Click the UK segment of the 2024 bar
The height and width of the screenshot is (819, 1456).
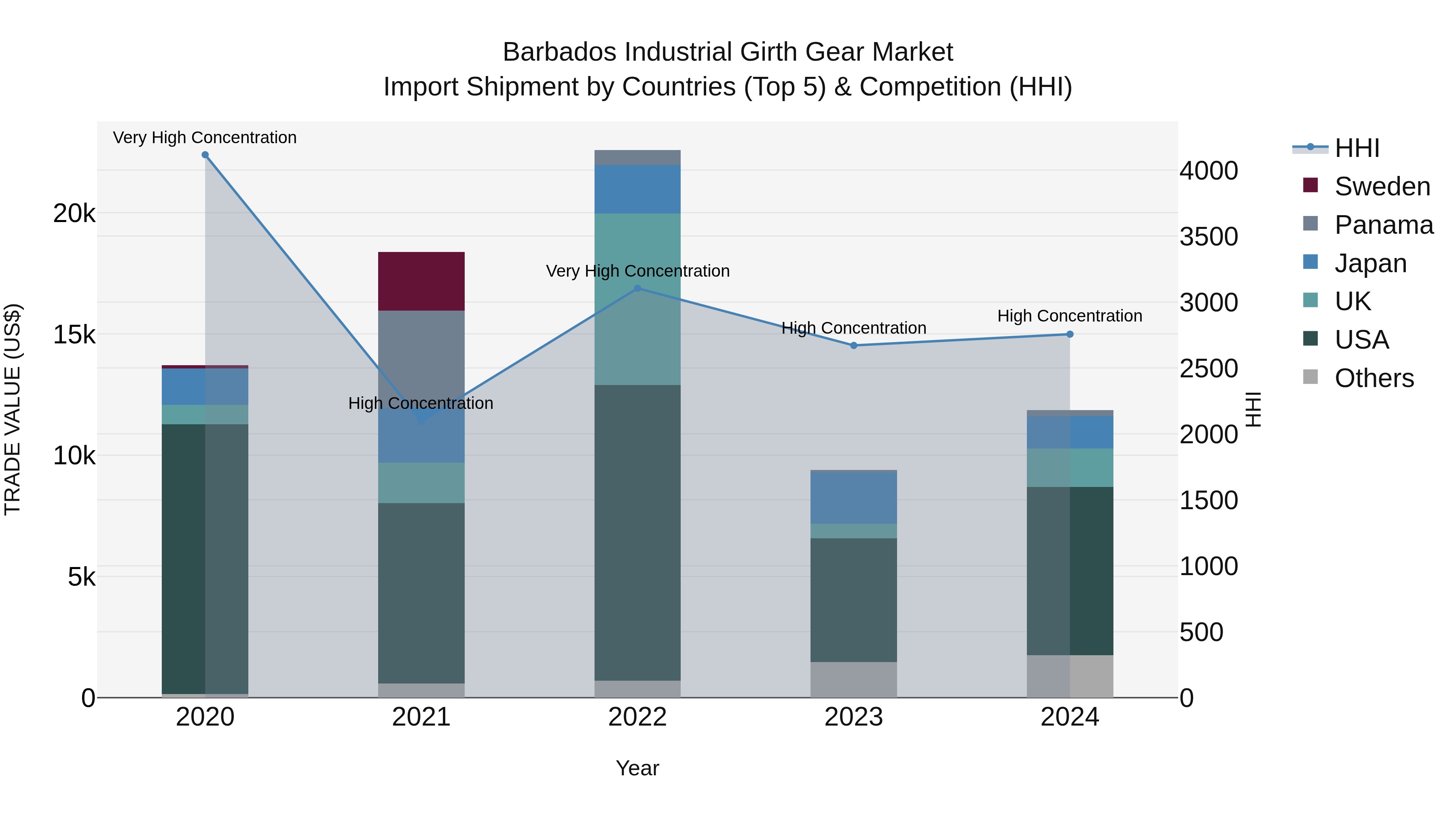tap(1070, 468)
